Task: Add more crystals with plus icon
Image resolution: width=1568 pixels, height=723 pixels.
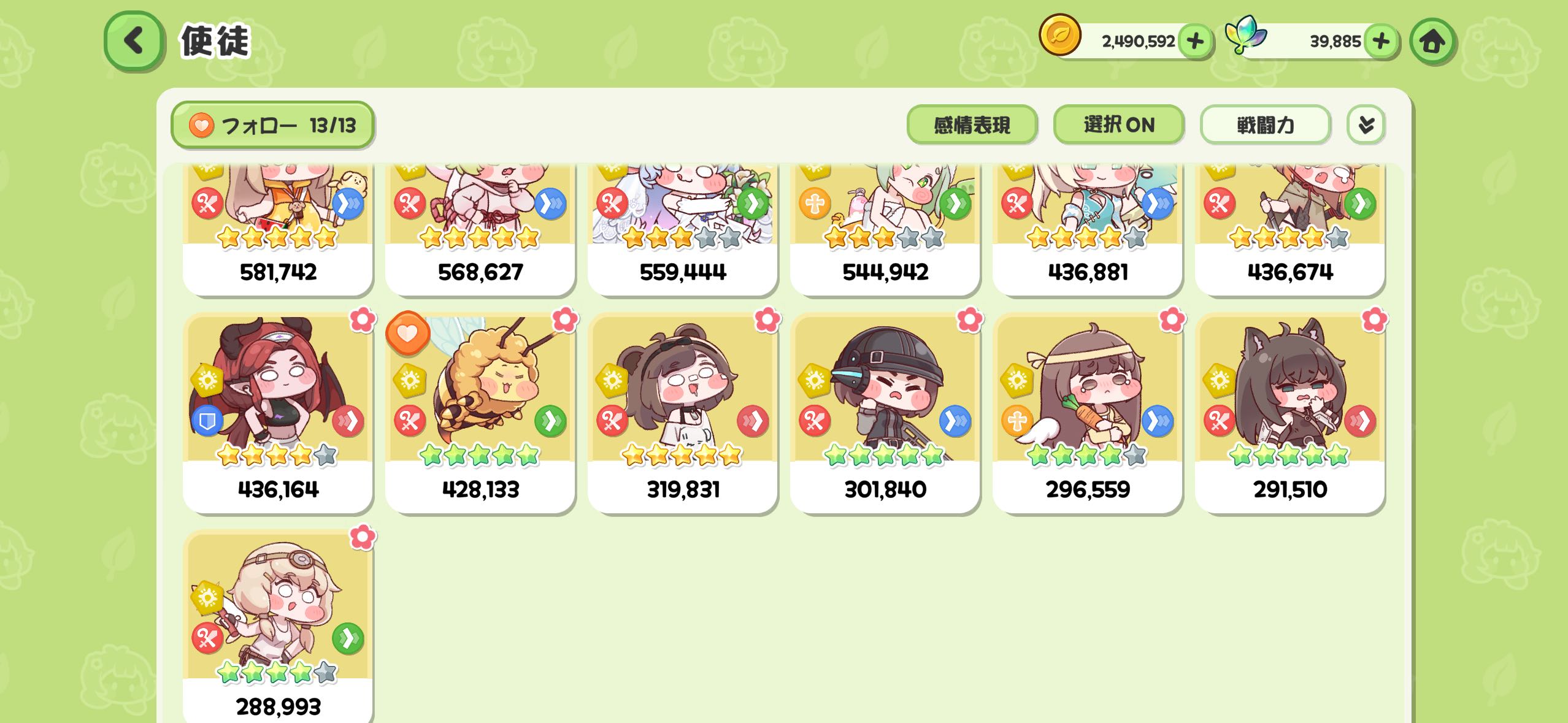Action: click(x=1380, y=41)
